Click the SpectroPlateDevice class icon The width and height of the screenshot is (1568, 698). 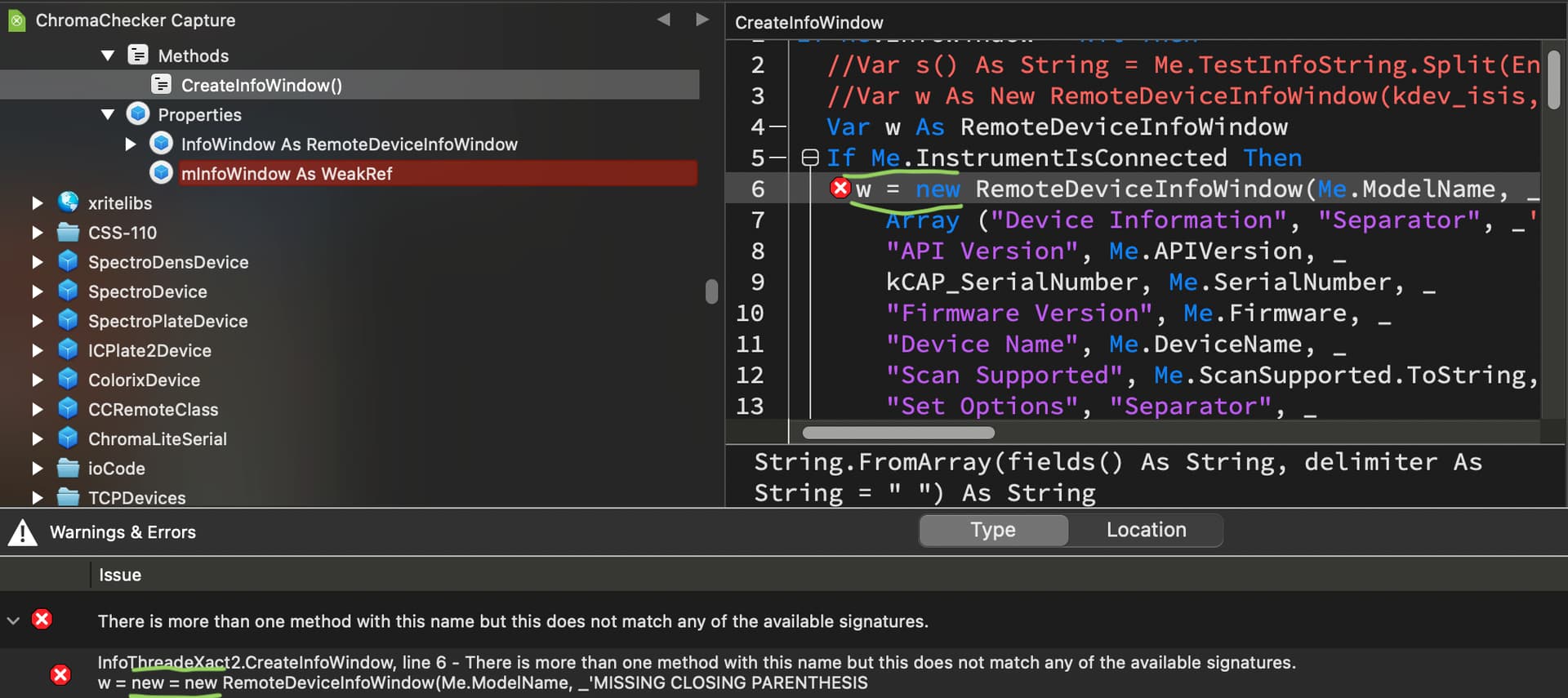click(x=69, y=320)
